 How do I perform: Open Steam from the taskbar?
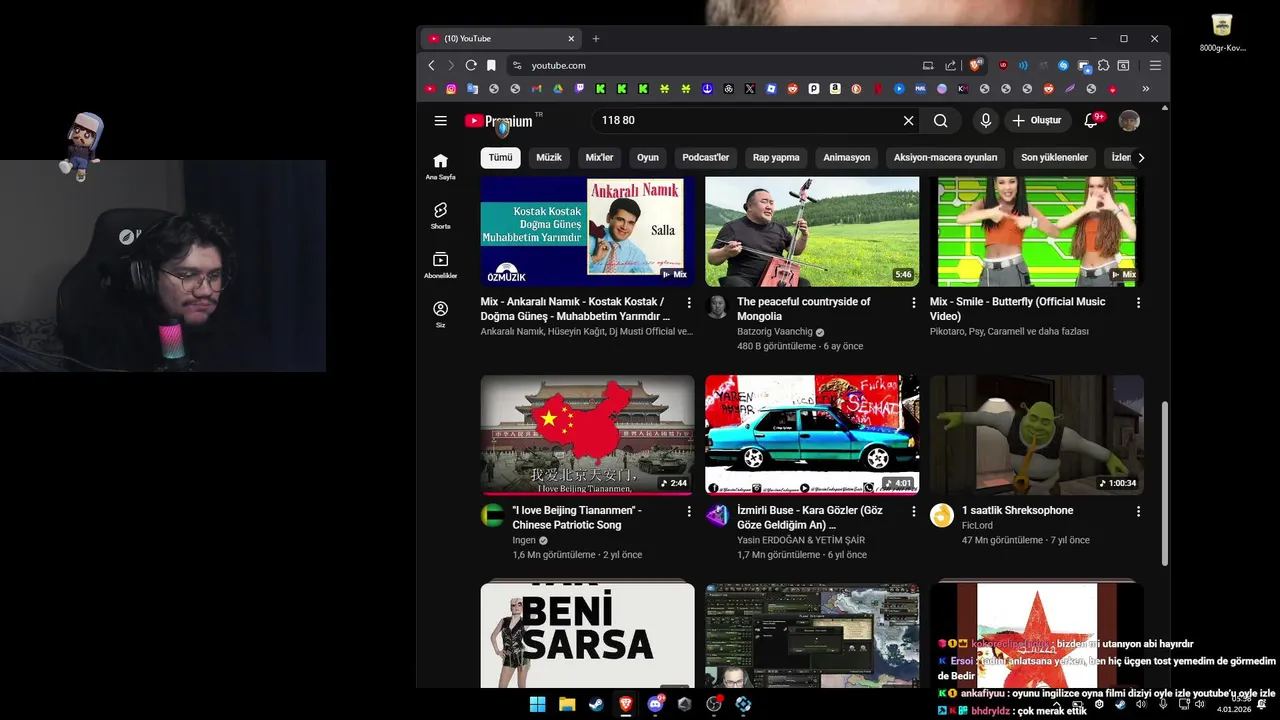point(596,704)
